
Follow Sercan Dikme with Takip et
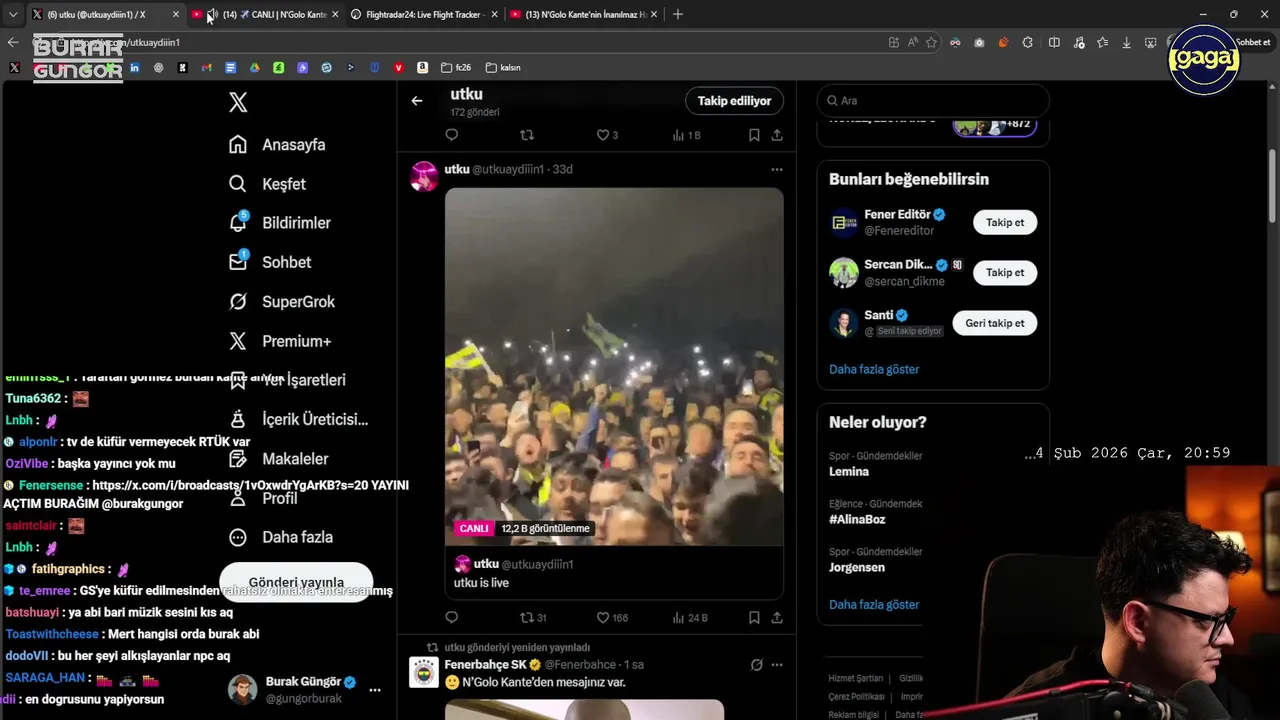[x=1005, y=273]
